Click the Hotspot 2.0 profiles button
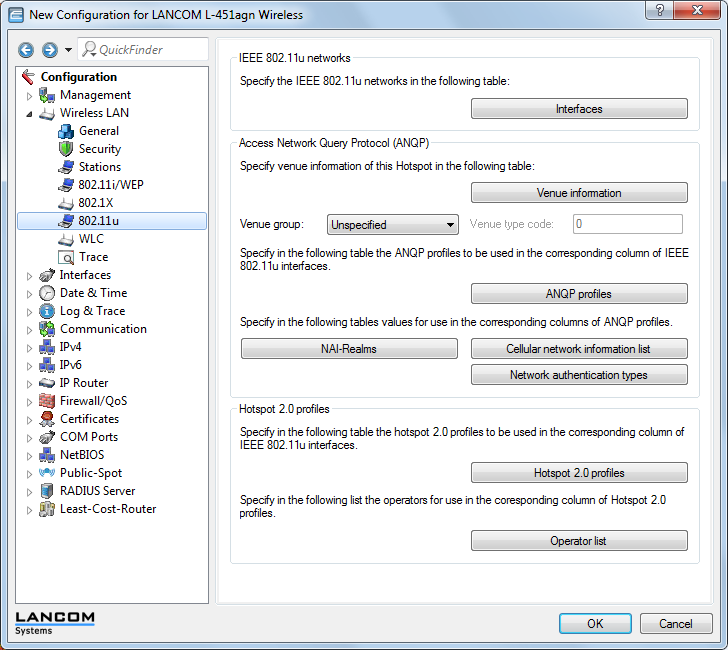 pos(579,473)
